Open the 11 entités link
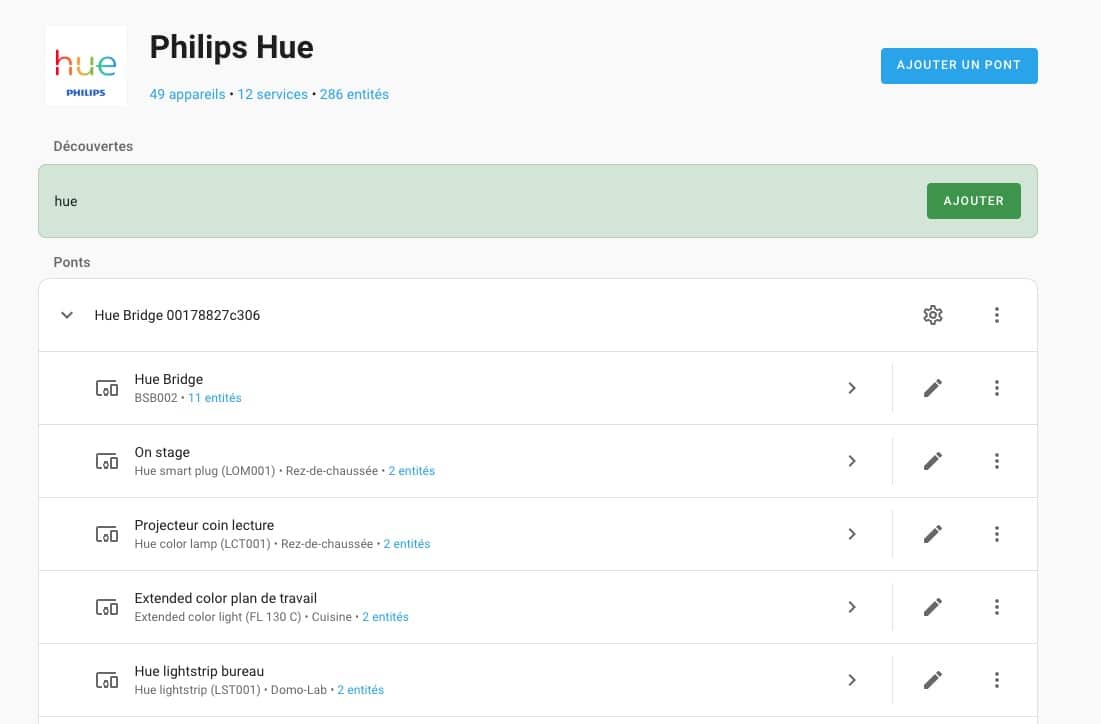 tap(214, 397)
